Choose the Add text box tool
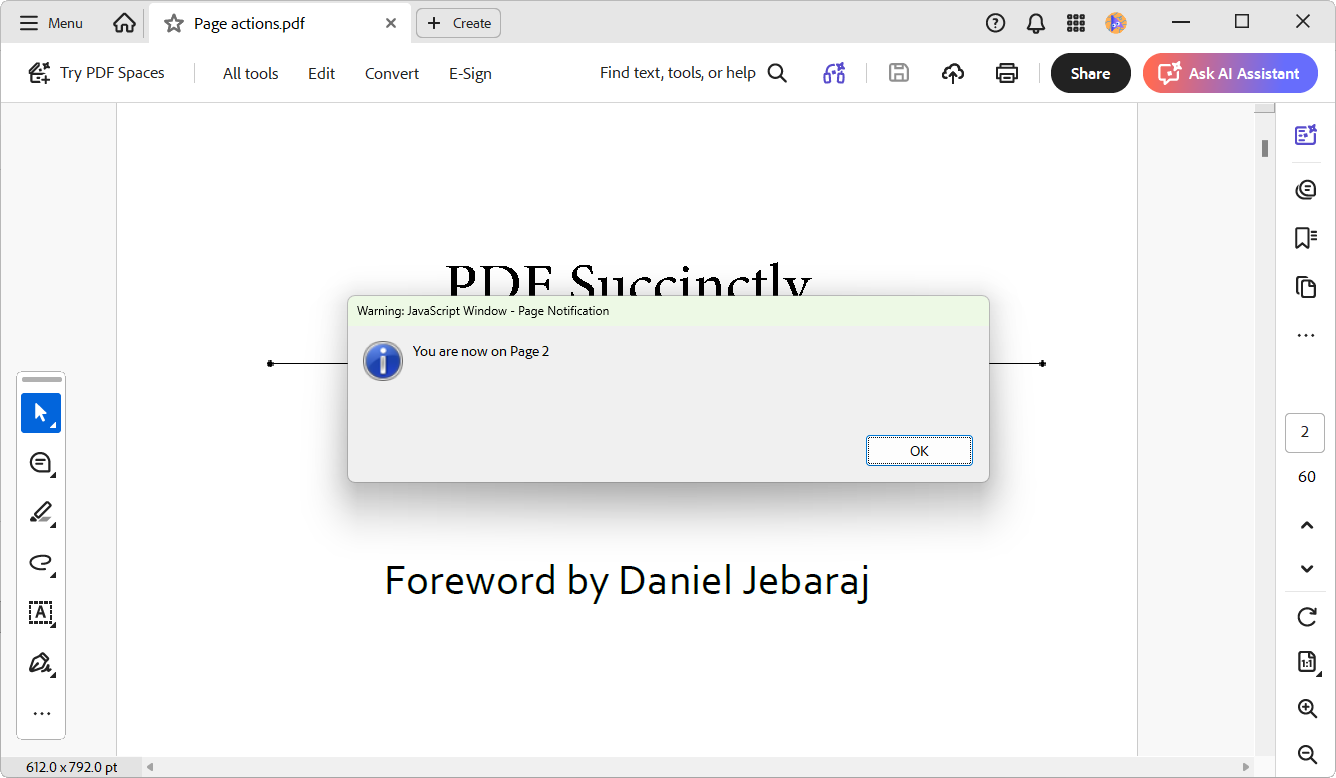 coord(41,613)
